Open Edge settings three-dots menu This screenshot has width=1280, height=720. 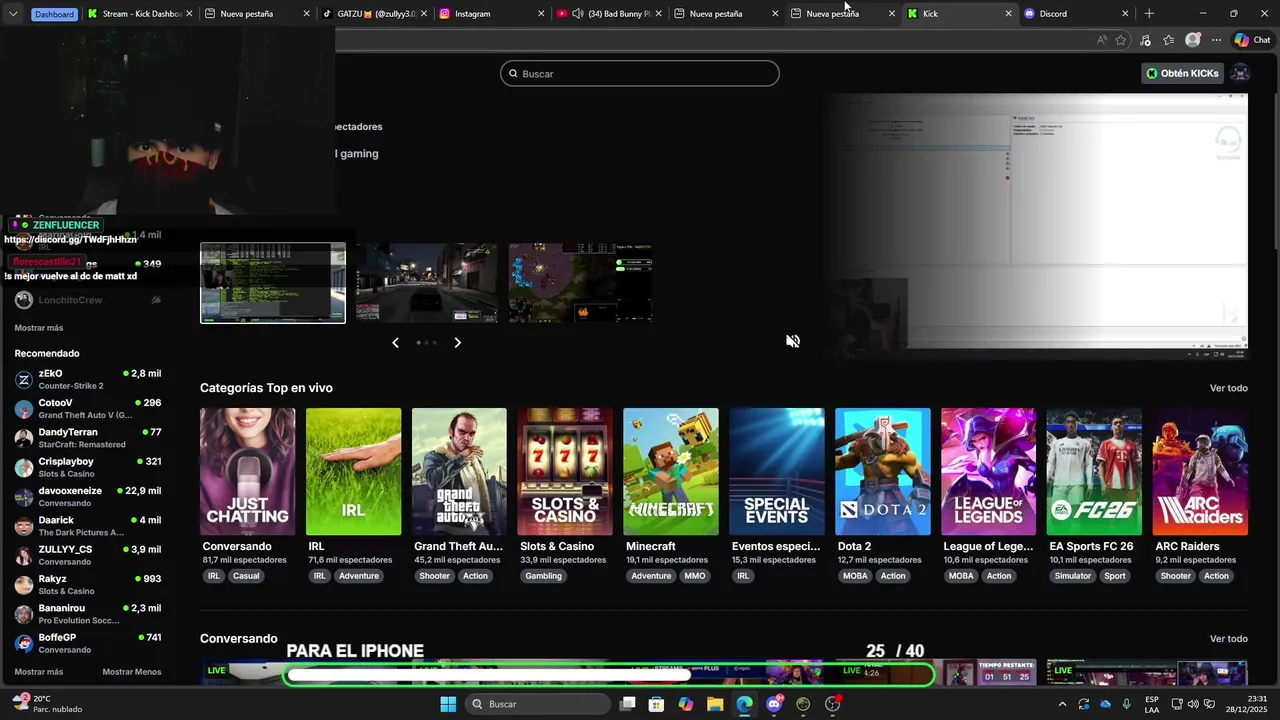coord(1216,40)
